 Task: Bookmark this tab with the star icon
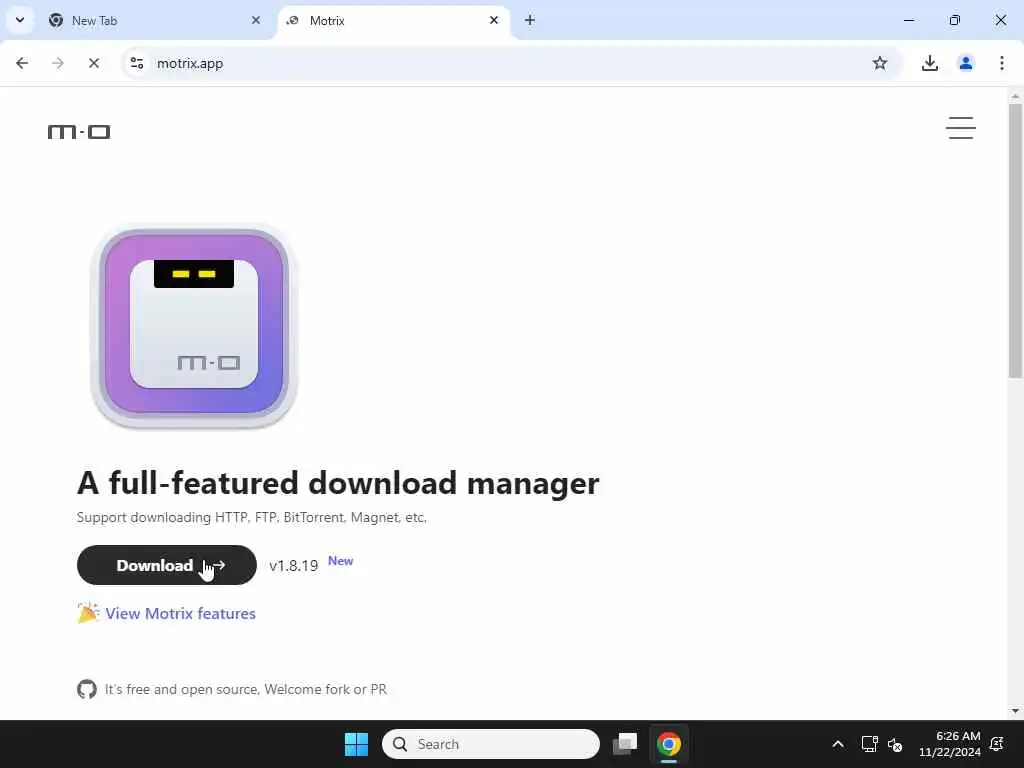click(x=880, y=63)
